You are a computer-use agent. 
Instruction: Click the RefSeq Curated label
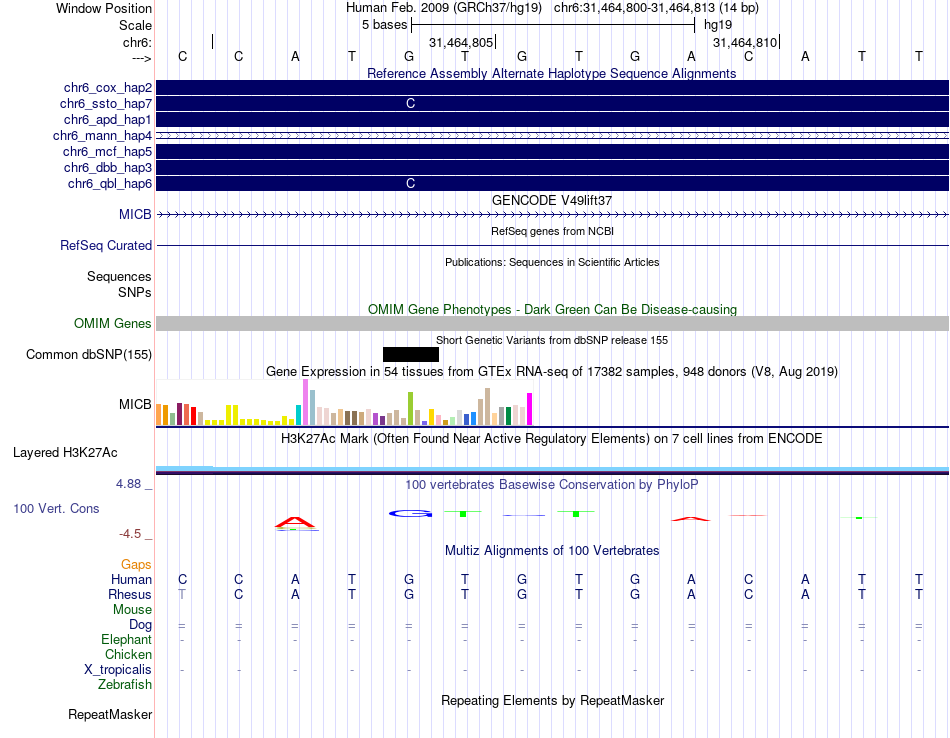tap(106, 245)
